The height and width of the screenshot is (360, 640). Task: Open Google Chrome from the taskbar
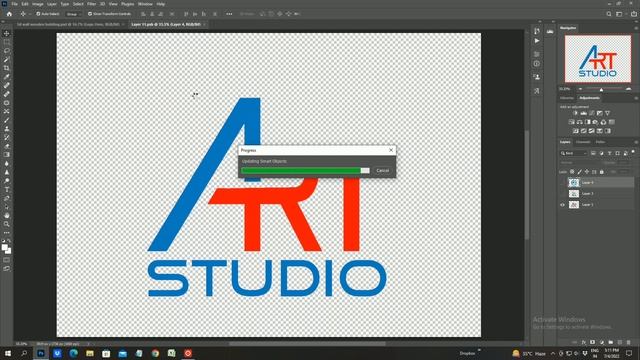(x=155, y=353)
